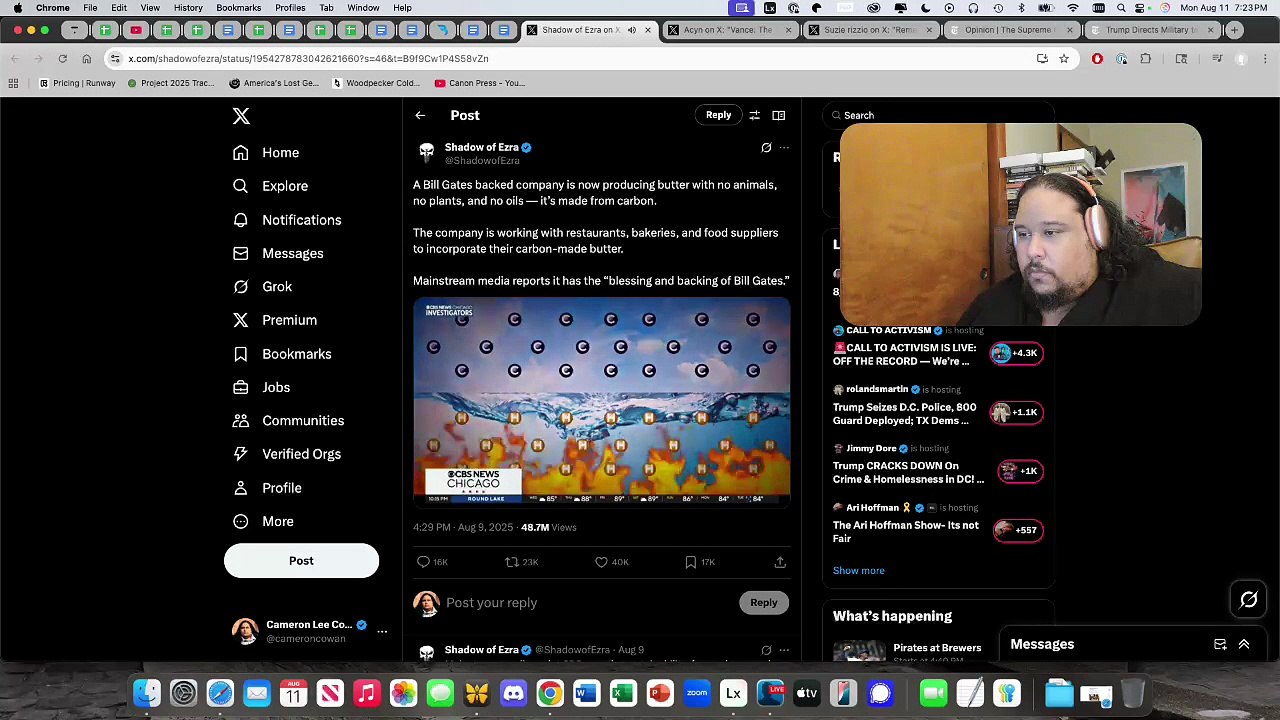This screenshot has width=1280, height=720.
Task: Open the Chrome History menu
Action: [188, 8]
